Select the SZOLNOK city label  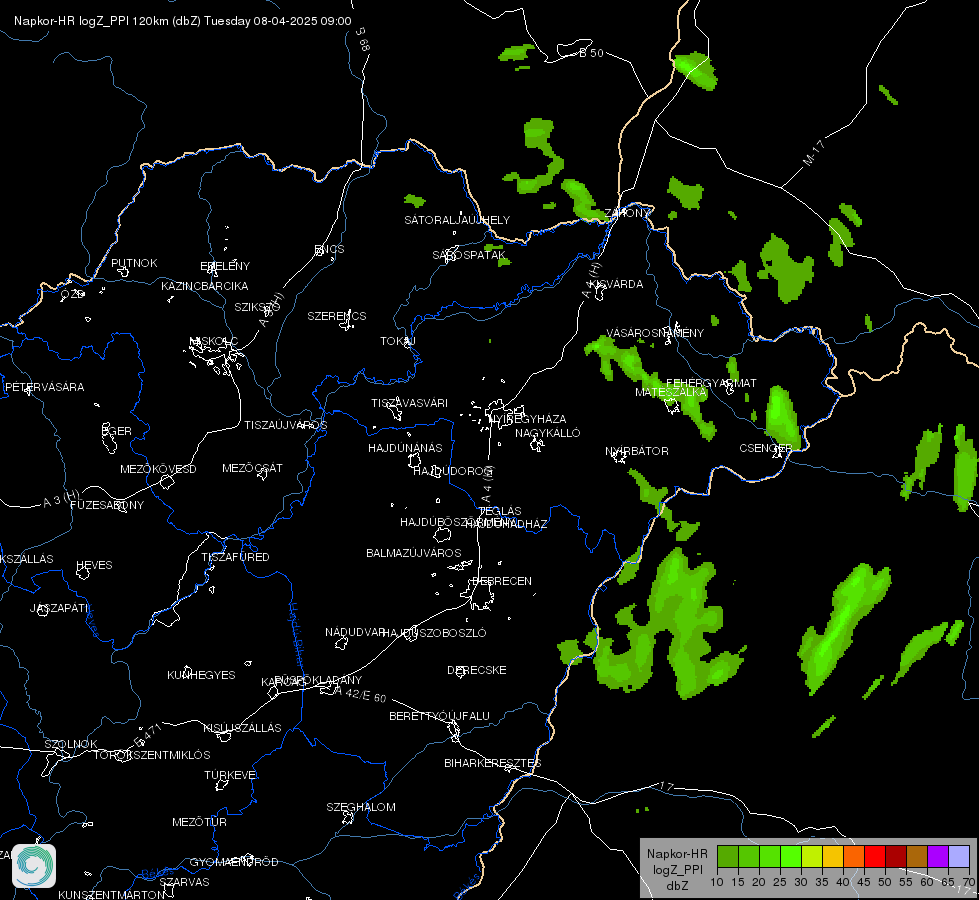(71, 744)
